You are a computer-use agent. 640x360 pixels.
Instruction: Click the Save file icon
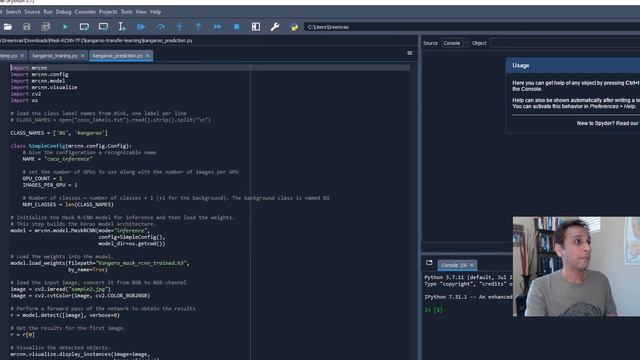tap(27, 27)
